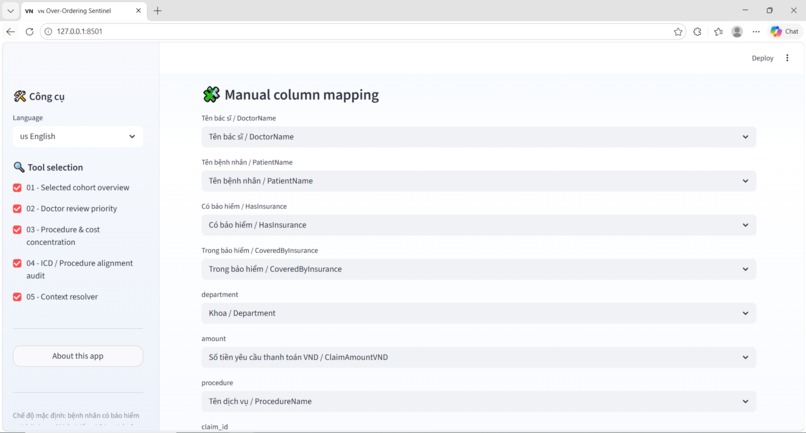The width and height of the screenshot is (806, 433).
Task: Open the tab search dropdown arrow
Action: click(10, 10)
